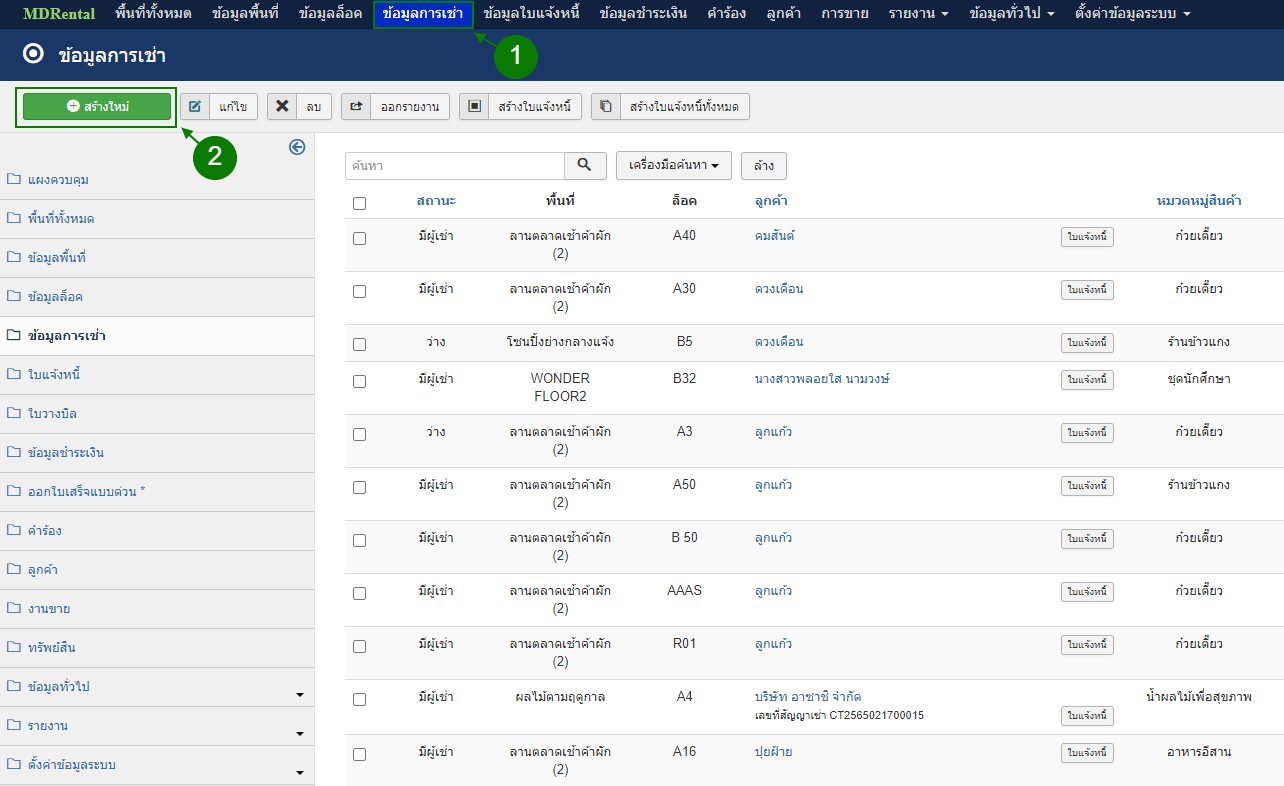Check the row for lock A50

coord(360,487)
